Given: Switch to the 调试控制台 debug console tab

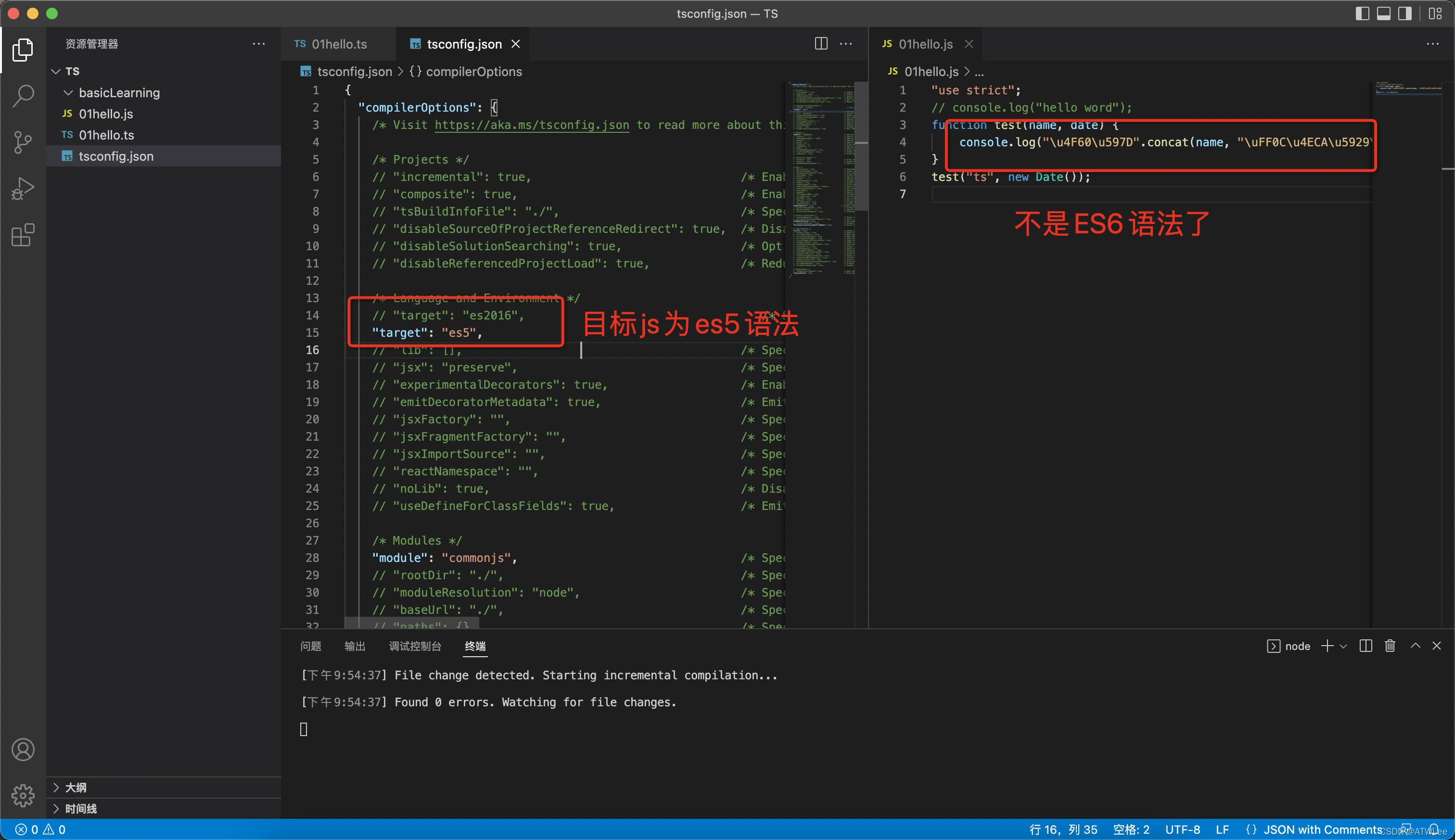Looking at the screenshot, I should click(415, 646).
